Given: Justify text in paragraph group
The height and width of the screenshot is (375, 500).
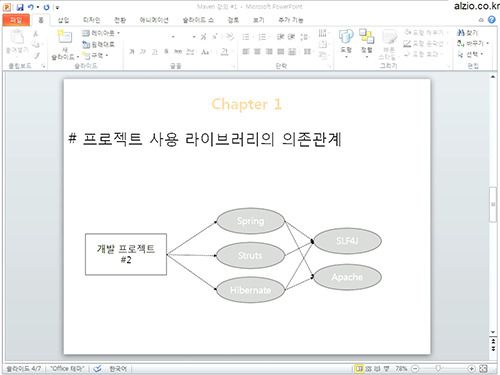Looking at the screenshot, I should pyautogui.click(x=281, y=52).
